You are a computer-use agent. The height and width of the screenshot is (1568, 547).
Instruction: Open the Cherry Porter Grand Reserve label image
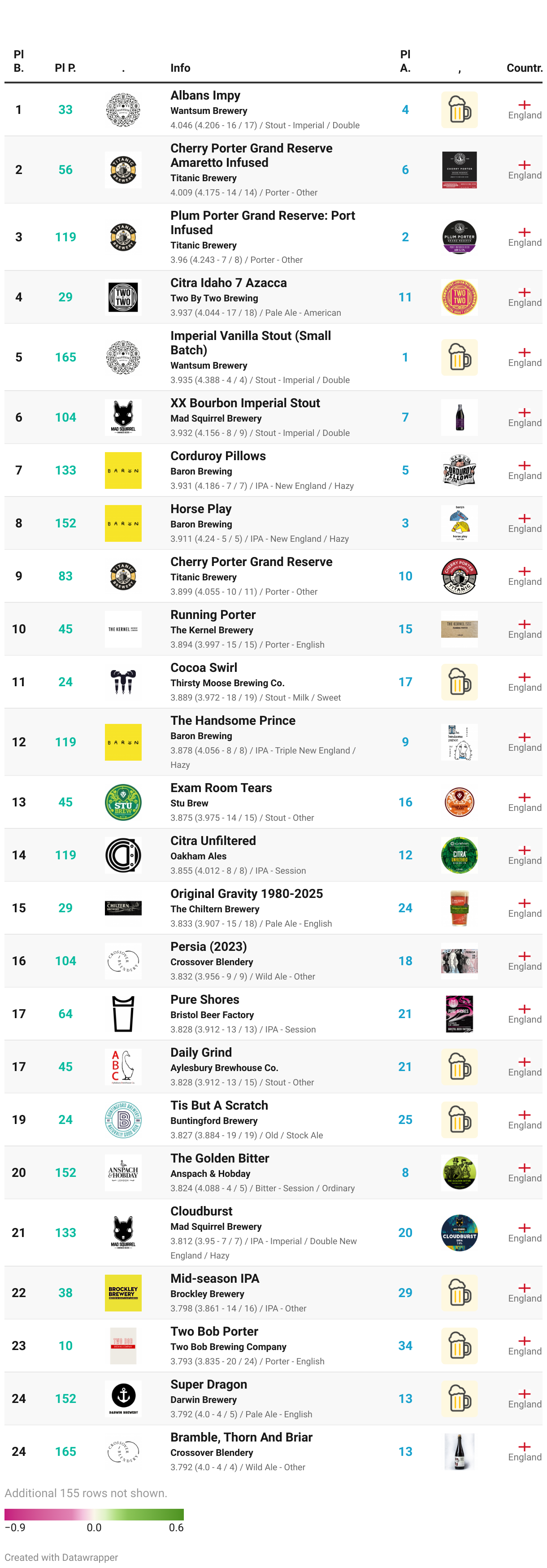point(460,576)
